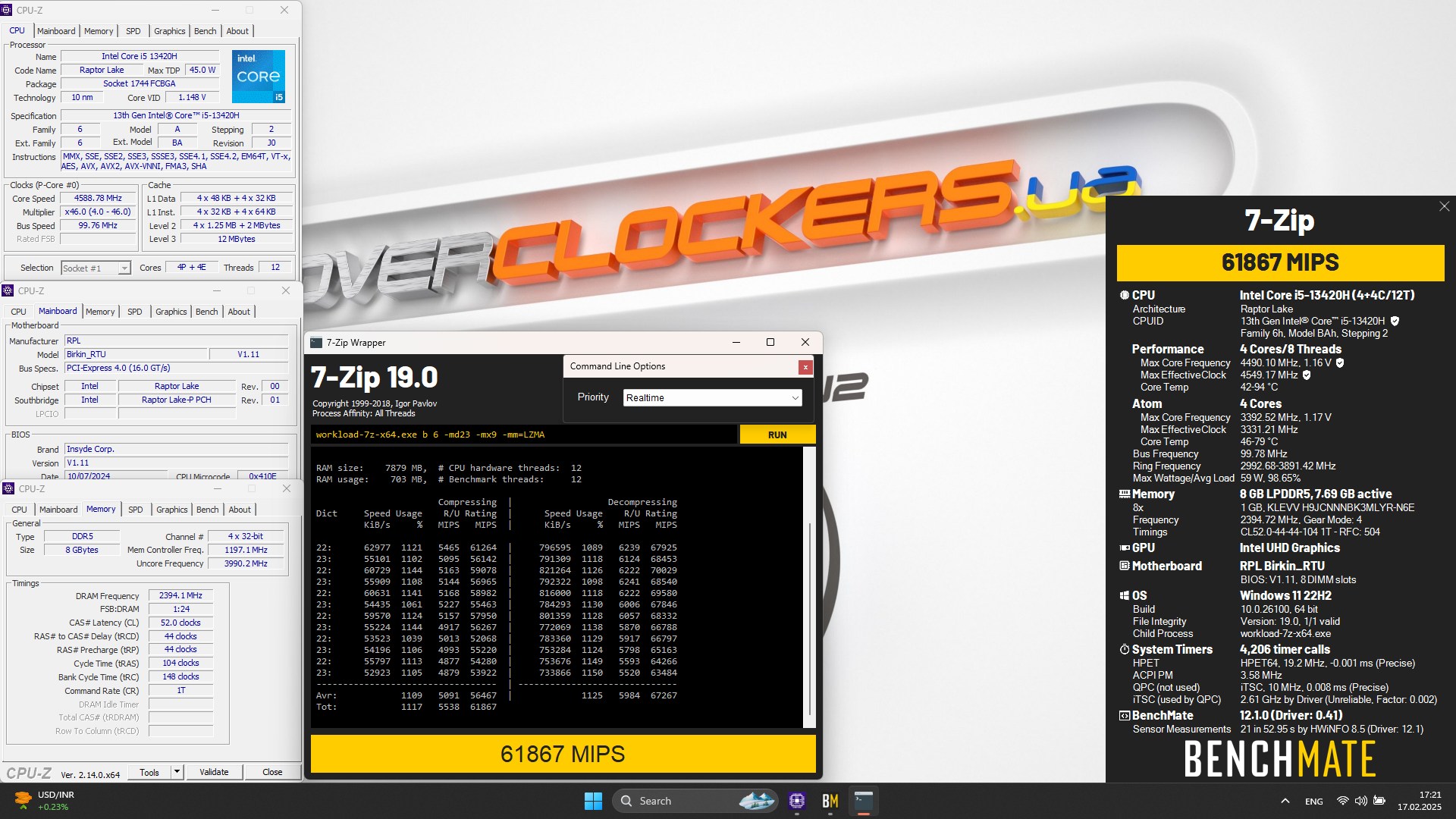Screen dimensions: 1456x819
Task: Click the 61867 MIPS result bar in 7-Zip
Action: (563, 754)
